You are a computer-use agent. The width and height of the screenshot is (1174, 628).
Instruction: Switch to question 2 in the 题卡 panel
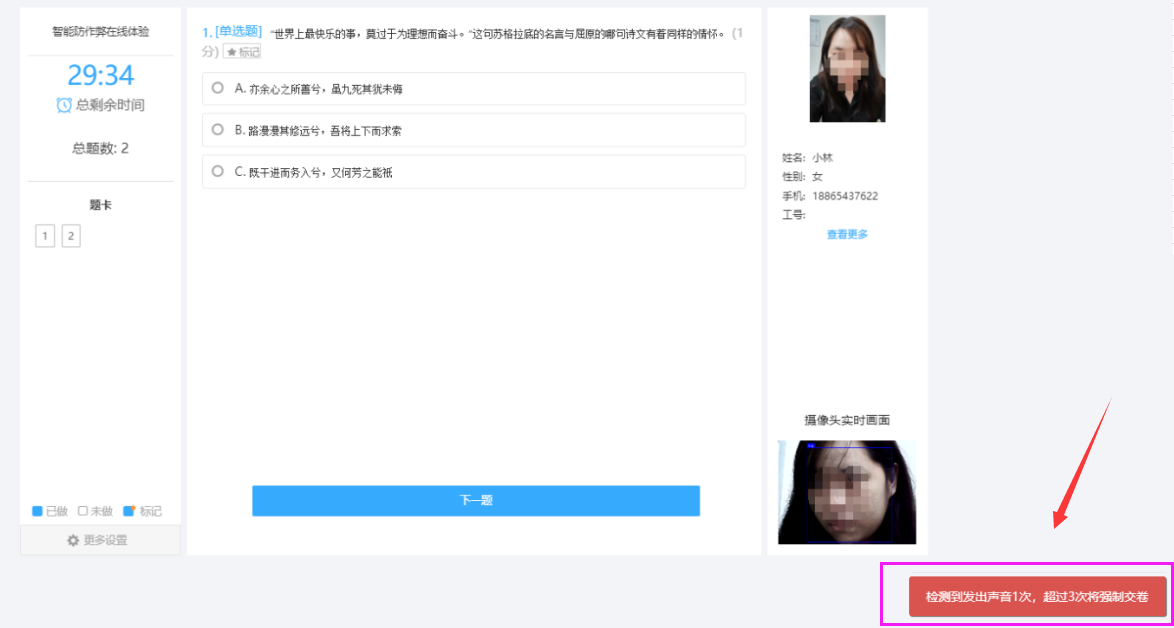coord(72,235)
